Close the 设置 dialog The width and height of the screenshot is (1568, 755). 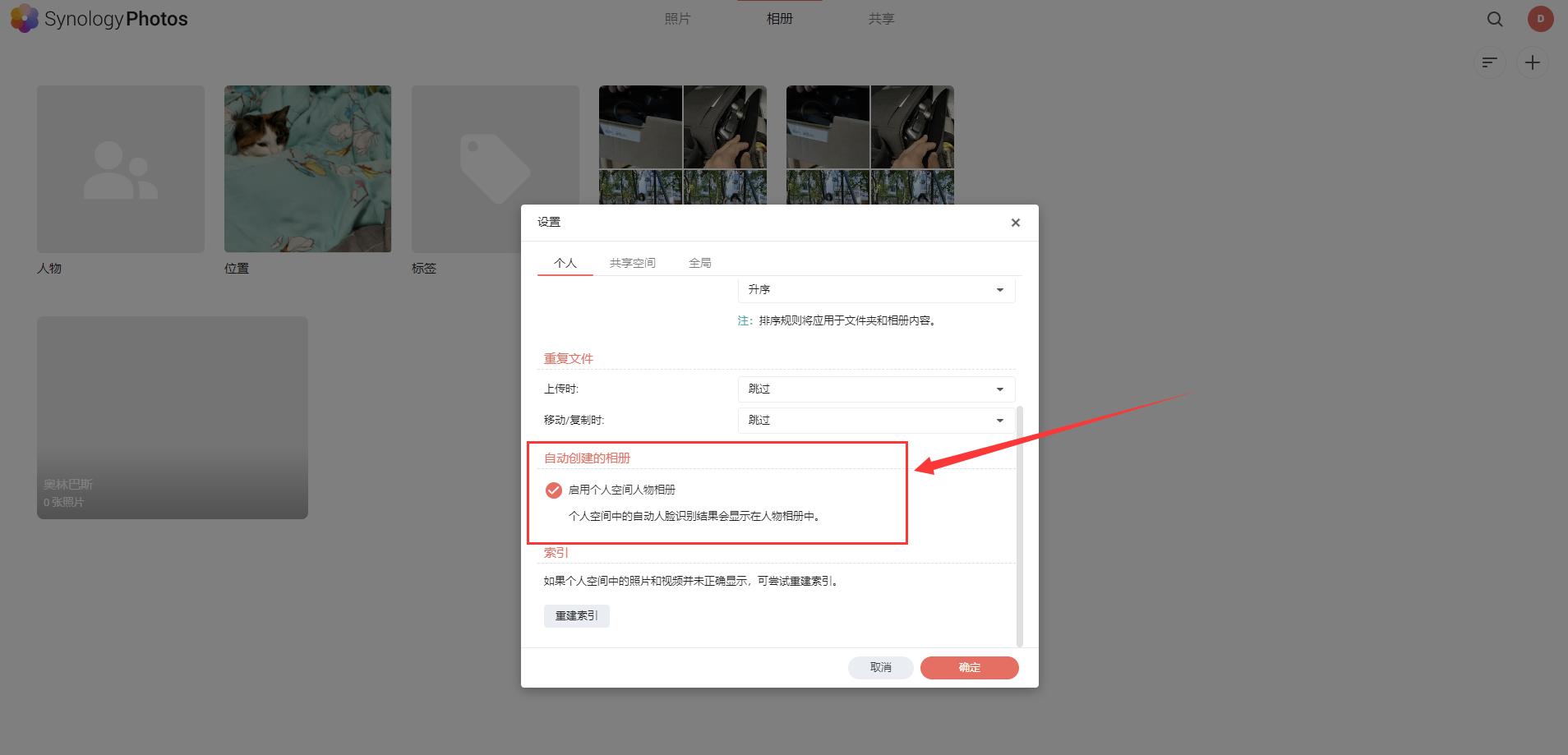[x=1015, y=222]
